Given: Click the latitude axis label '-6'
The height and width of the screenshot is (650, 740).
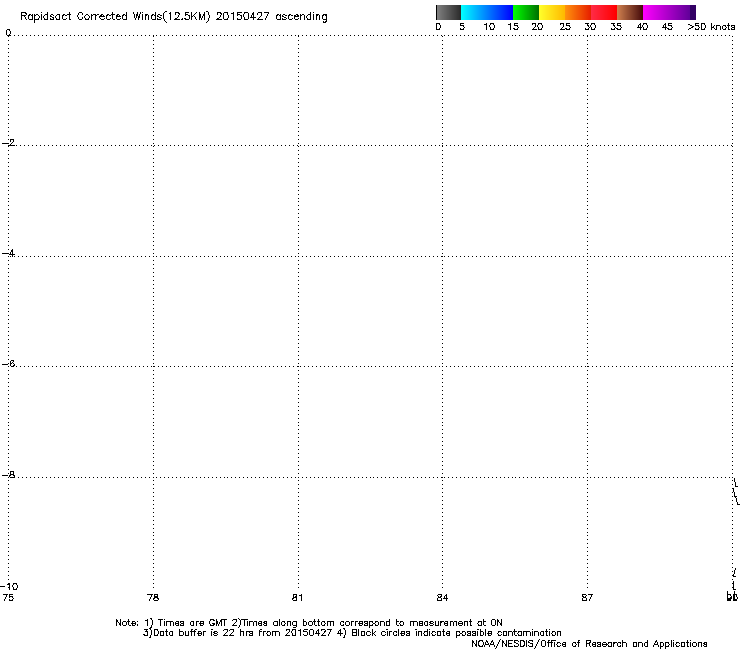Looking at the screenshot, I should pos(8,363).
